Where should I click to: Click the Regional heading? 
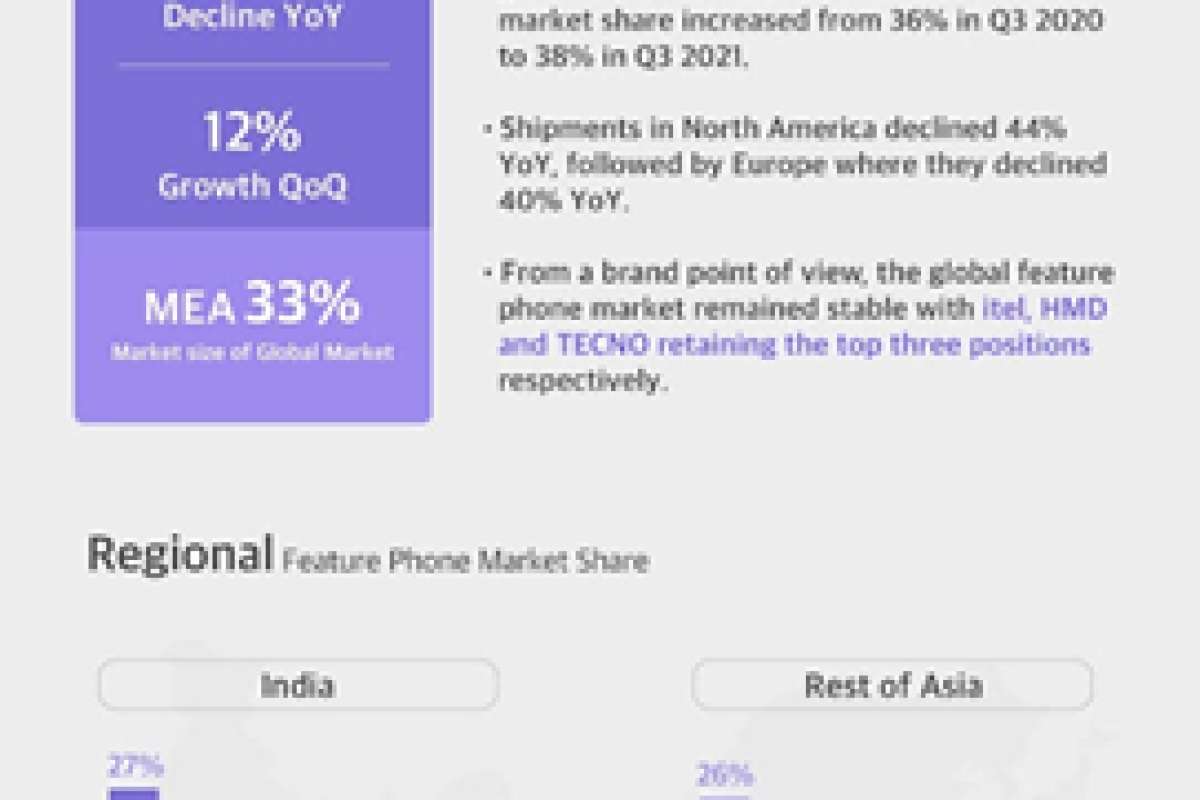(x=180, y=555)
